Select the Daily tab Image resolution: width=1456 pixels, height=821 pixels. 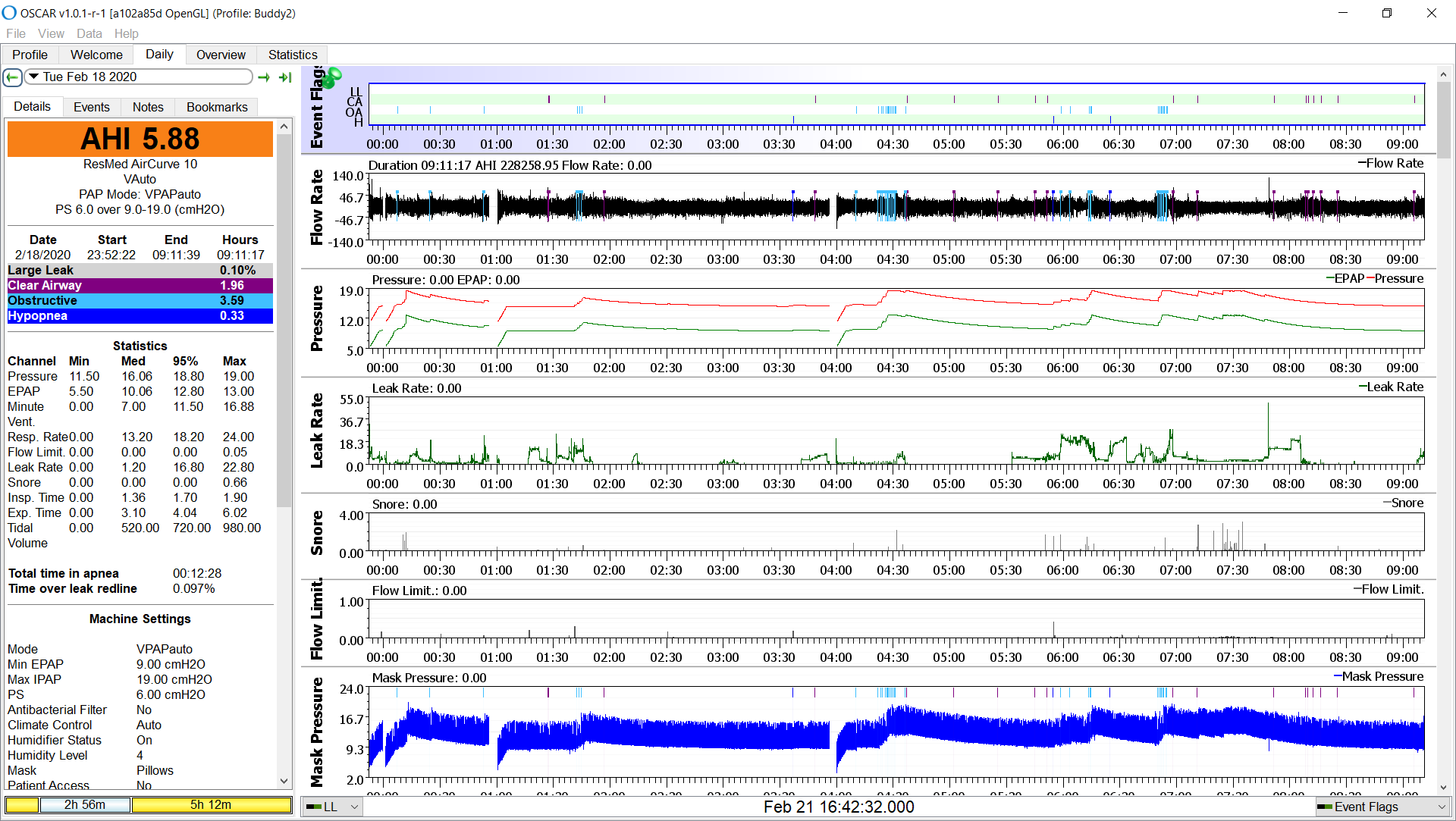click(x=159, y=54)
